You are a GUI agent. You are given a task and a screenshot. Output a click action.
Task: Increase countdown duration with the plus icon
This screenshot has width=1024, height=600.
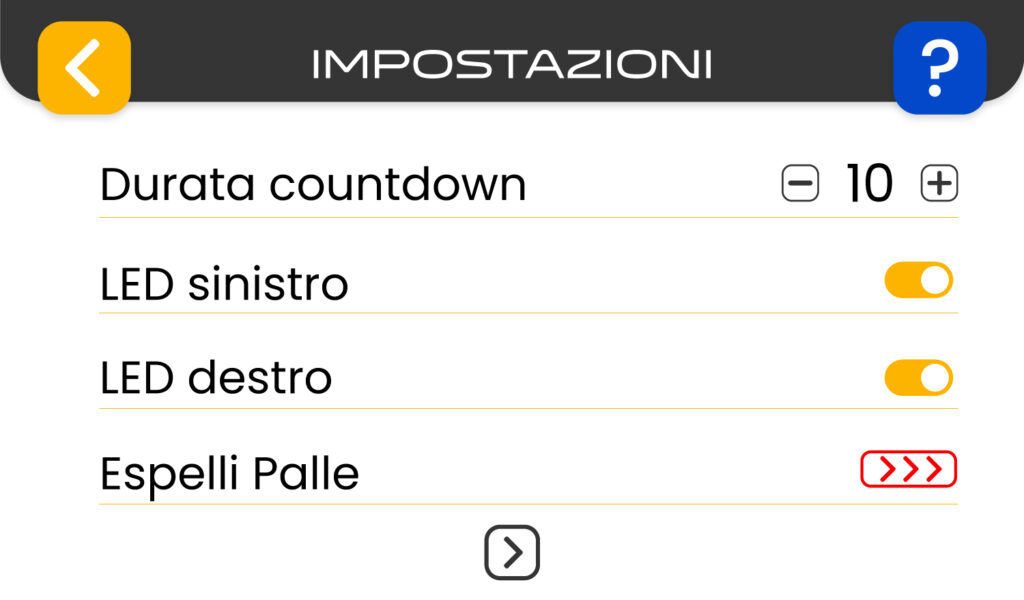tap(939, 184)
